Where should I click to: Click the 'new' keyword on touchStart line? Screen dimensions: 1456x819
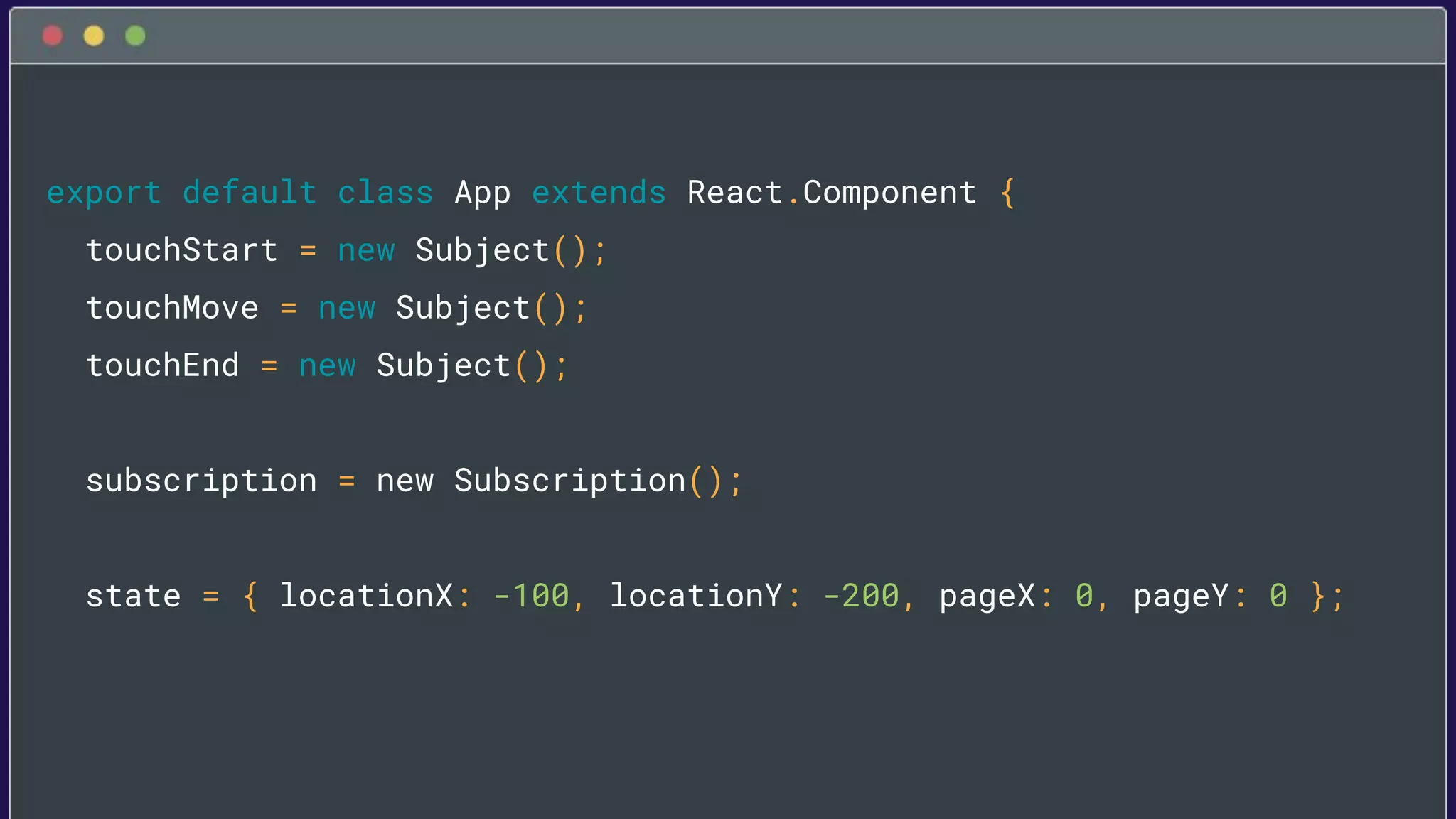coord(366,252)
